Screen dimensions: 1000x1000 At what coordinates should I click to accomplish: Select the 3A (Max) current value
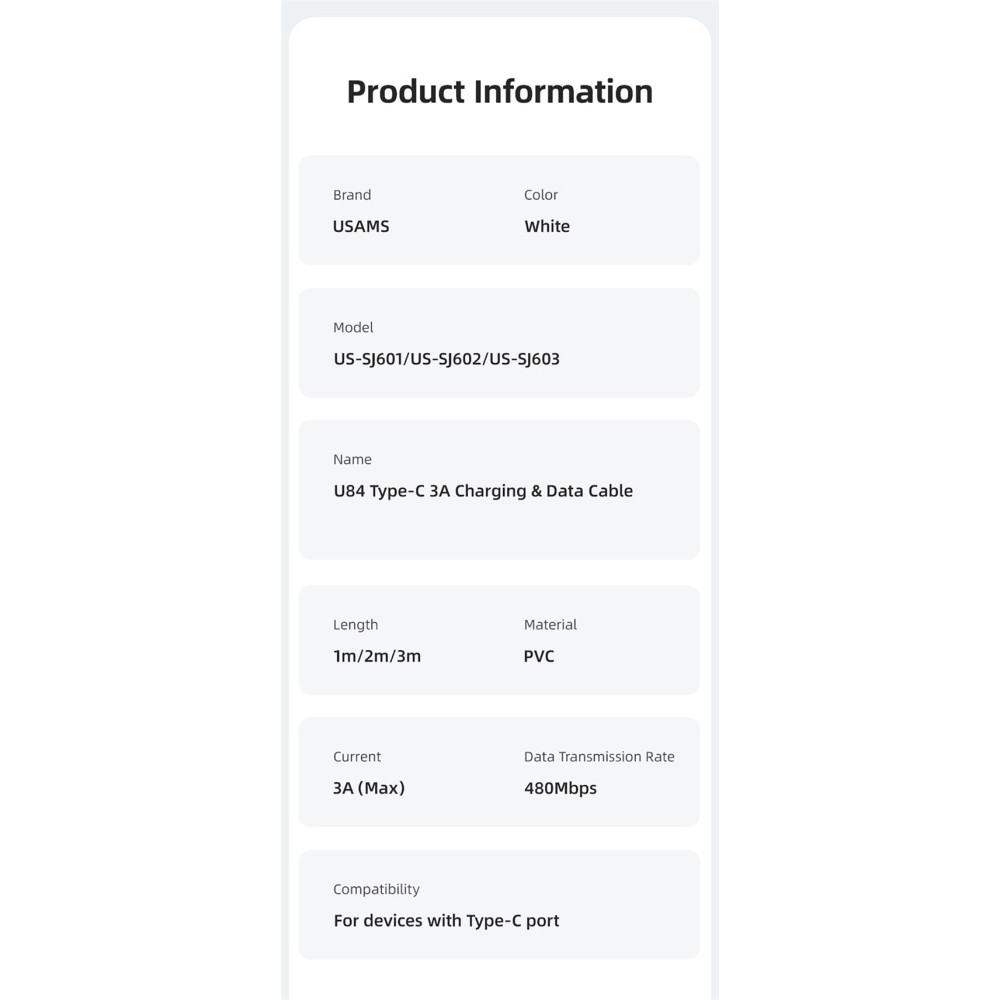[x=369, y=788]
